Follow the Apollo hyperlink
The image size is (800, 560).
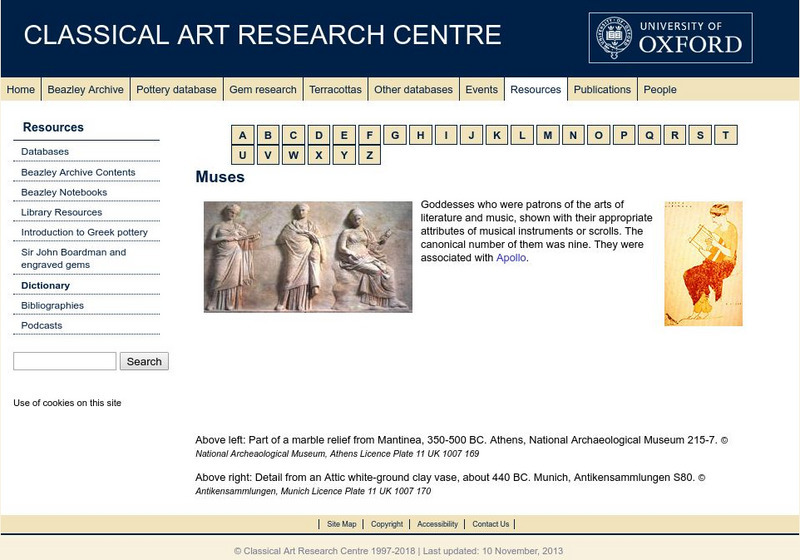coord(511,258)
